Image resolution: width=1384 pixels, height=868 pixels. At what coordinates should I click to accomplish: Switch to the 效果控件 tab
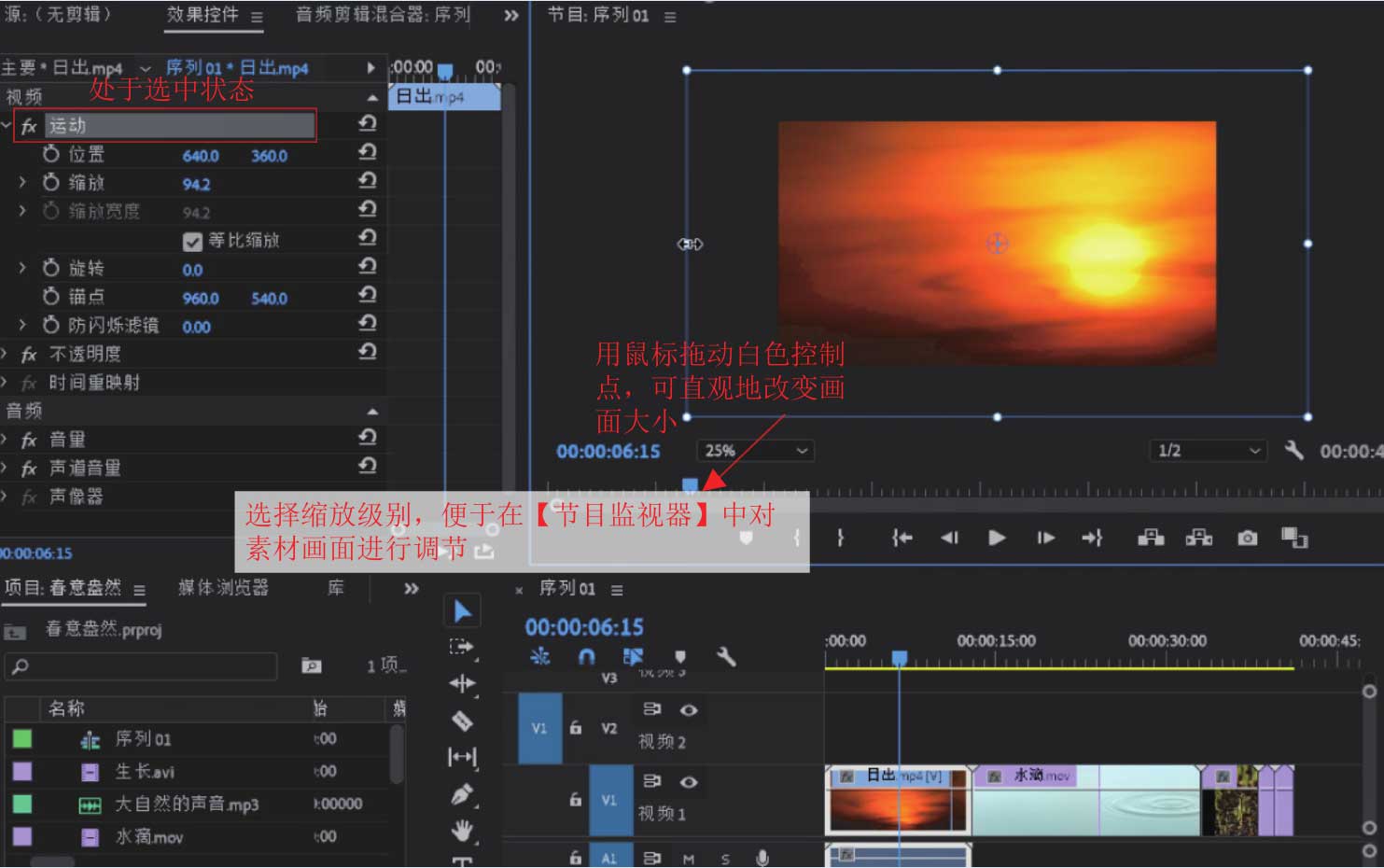pos(203,15)
